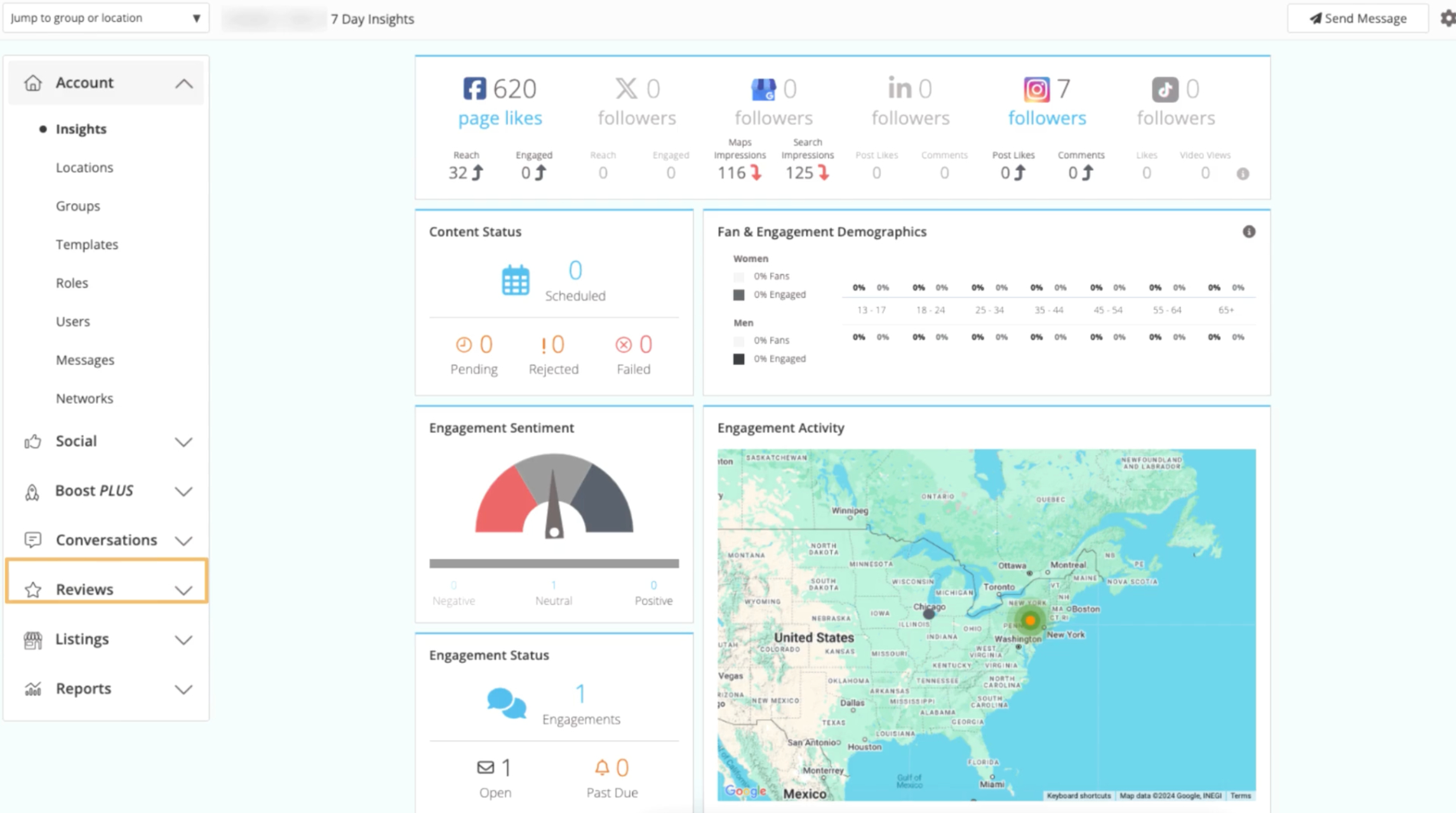This screenshot has width=1456, height=813.
Task: Click the Facebook page likes link
Action: click(x=500, y=118)
